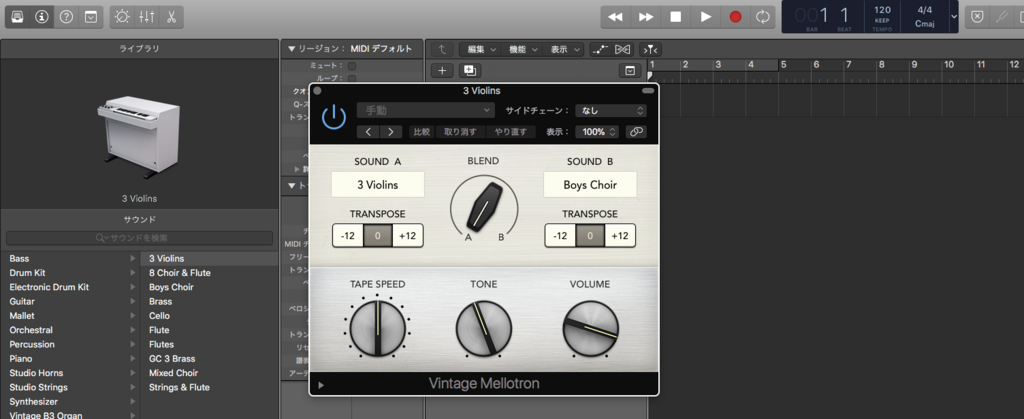
Task: Add a new track with plus button
Action: (x=442, y=70)
